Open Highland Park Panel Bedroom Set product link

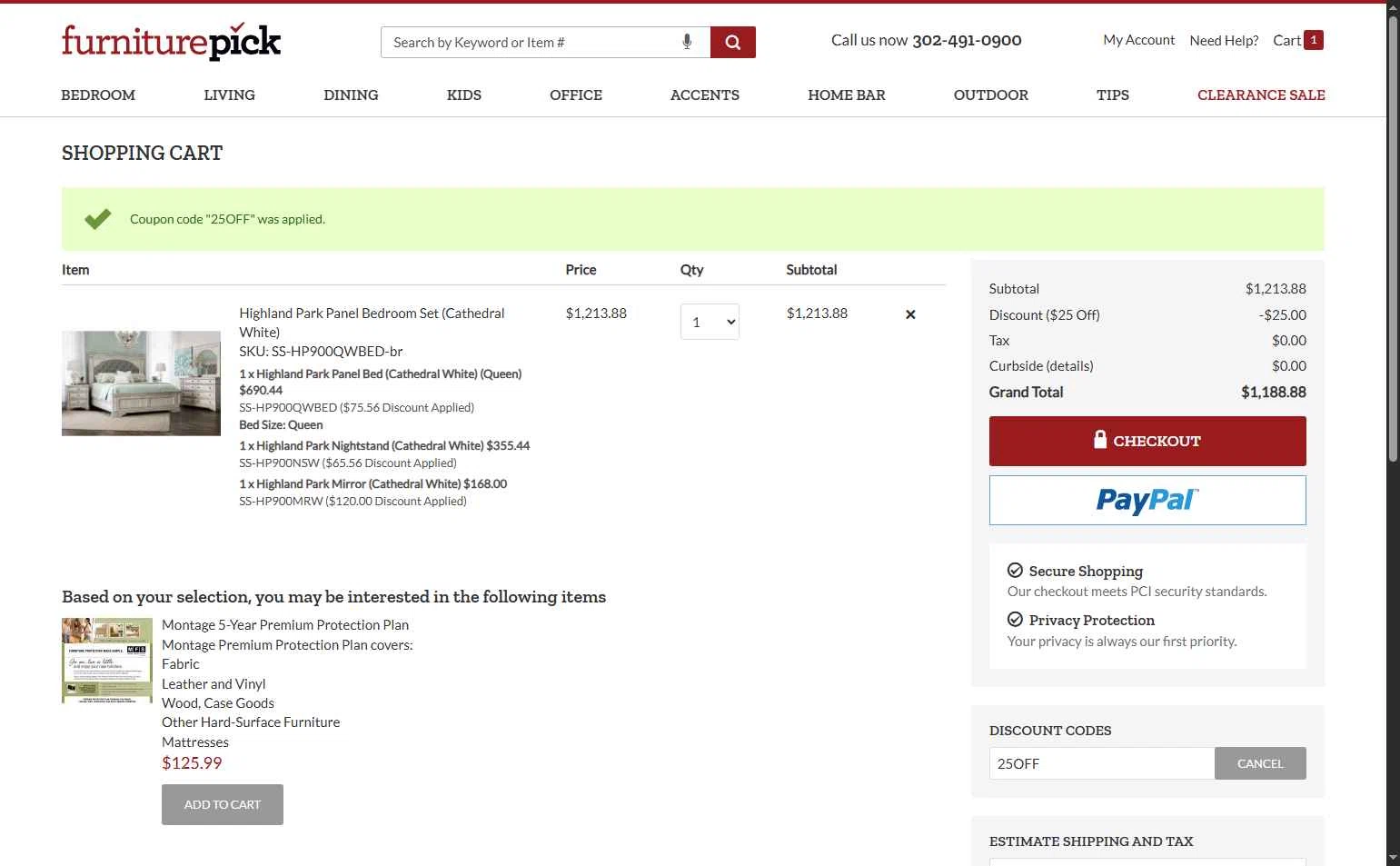coord(372,323)
